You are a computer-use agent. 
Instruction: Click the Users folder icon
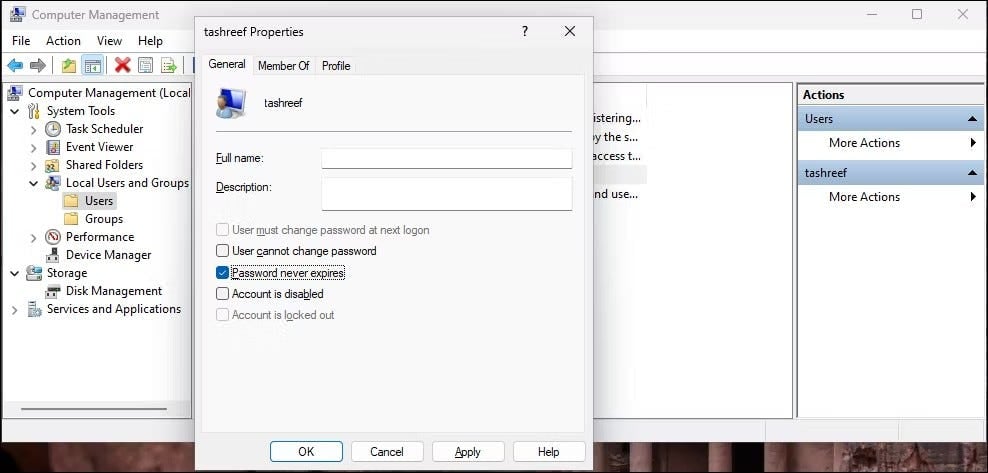click(72, 201)
